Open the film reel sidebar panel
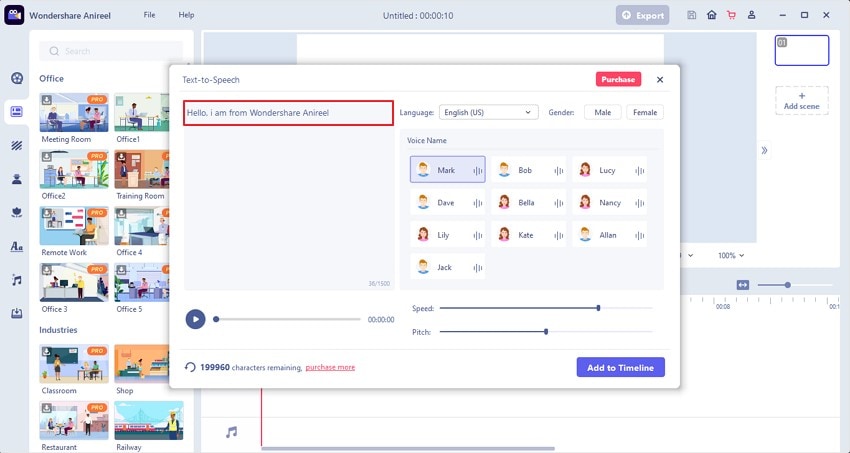The width and height of the screenshot is (850, 453). [x=17, y=78]
